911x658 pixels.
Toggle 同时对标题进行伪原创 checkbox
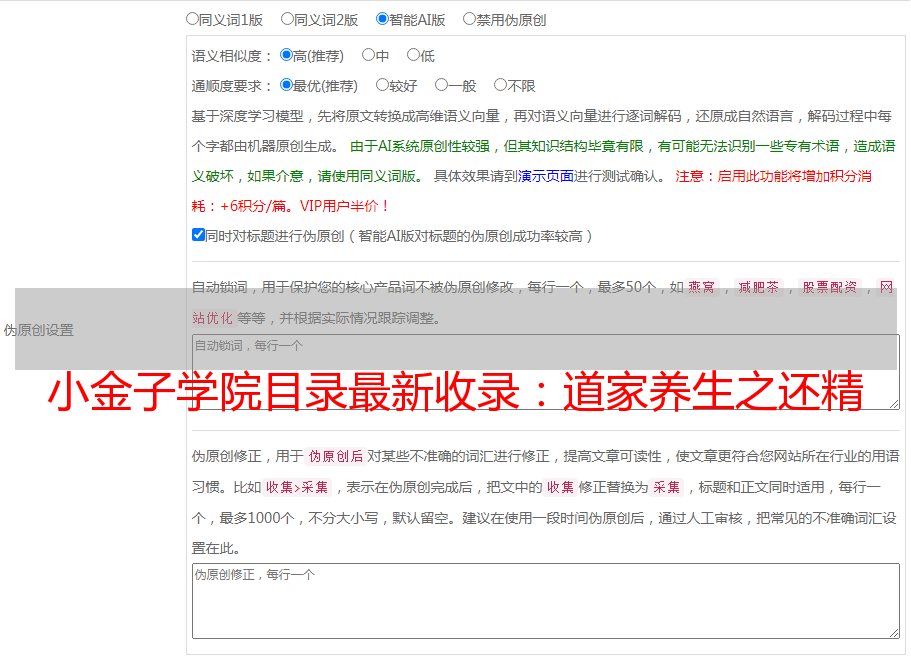[x=198, y=235]
